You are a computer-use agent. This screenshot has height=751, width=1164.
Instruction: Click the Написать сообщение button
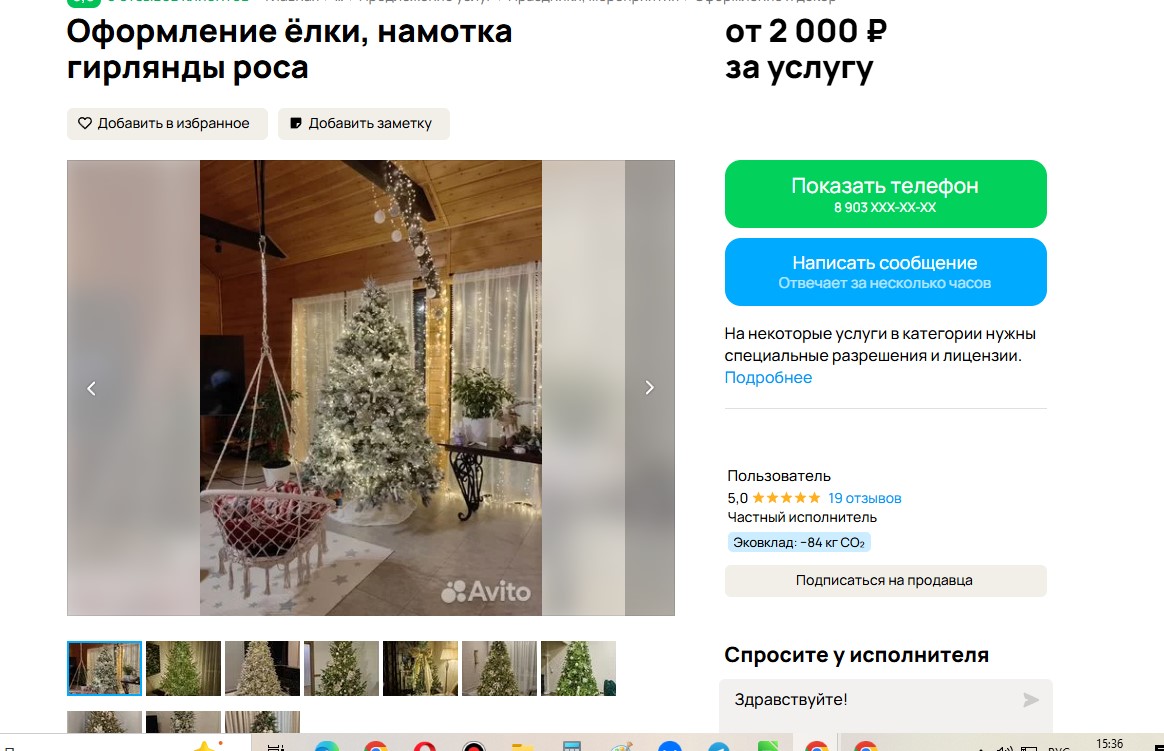[886, 272]
